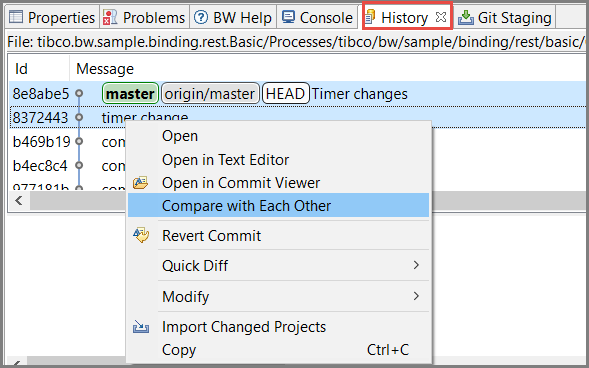This screenshot has height=368, width=589.
Task: Close the History tab with its X
Action: click(x=441, y=17)
